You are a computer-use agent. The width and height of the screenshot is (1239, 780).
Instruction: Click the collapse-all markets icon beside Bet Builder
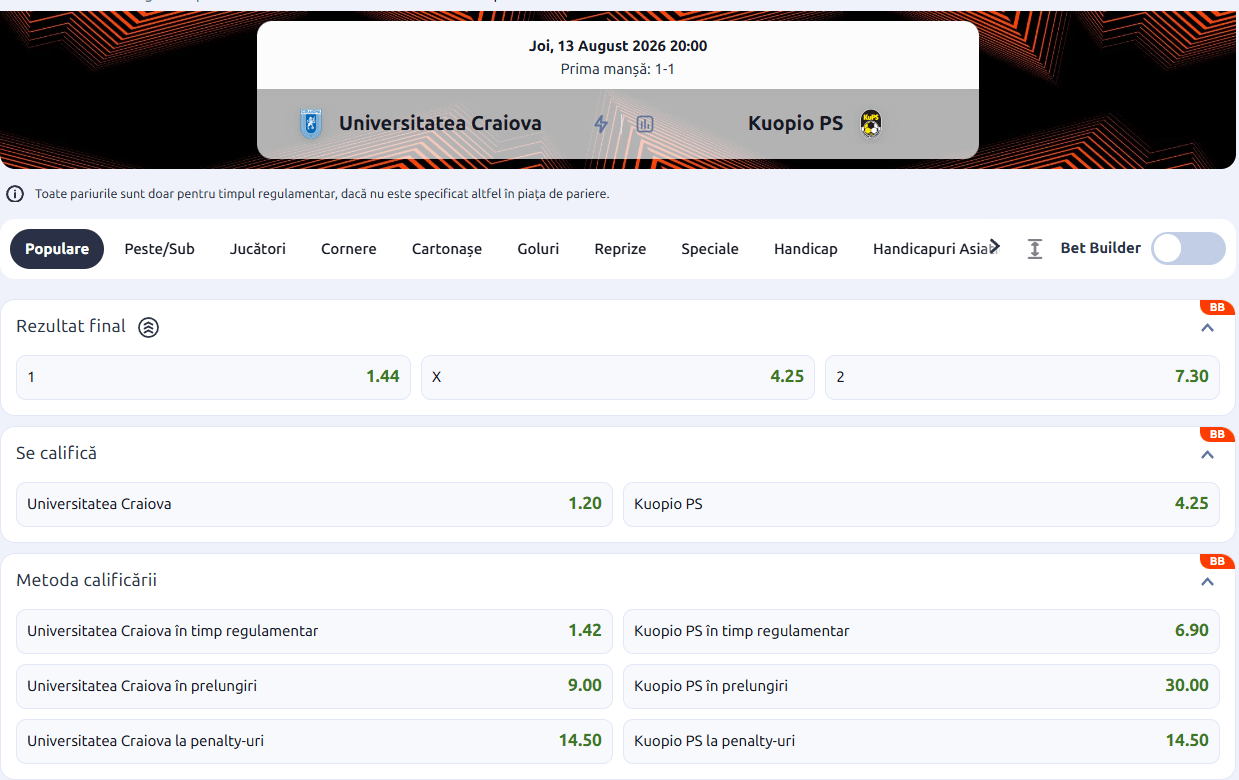[1035, 249]
